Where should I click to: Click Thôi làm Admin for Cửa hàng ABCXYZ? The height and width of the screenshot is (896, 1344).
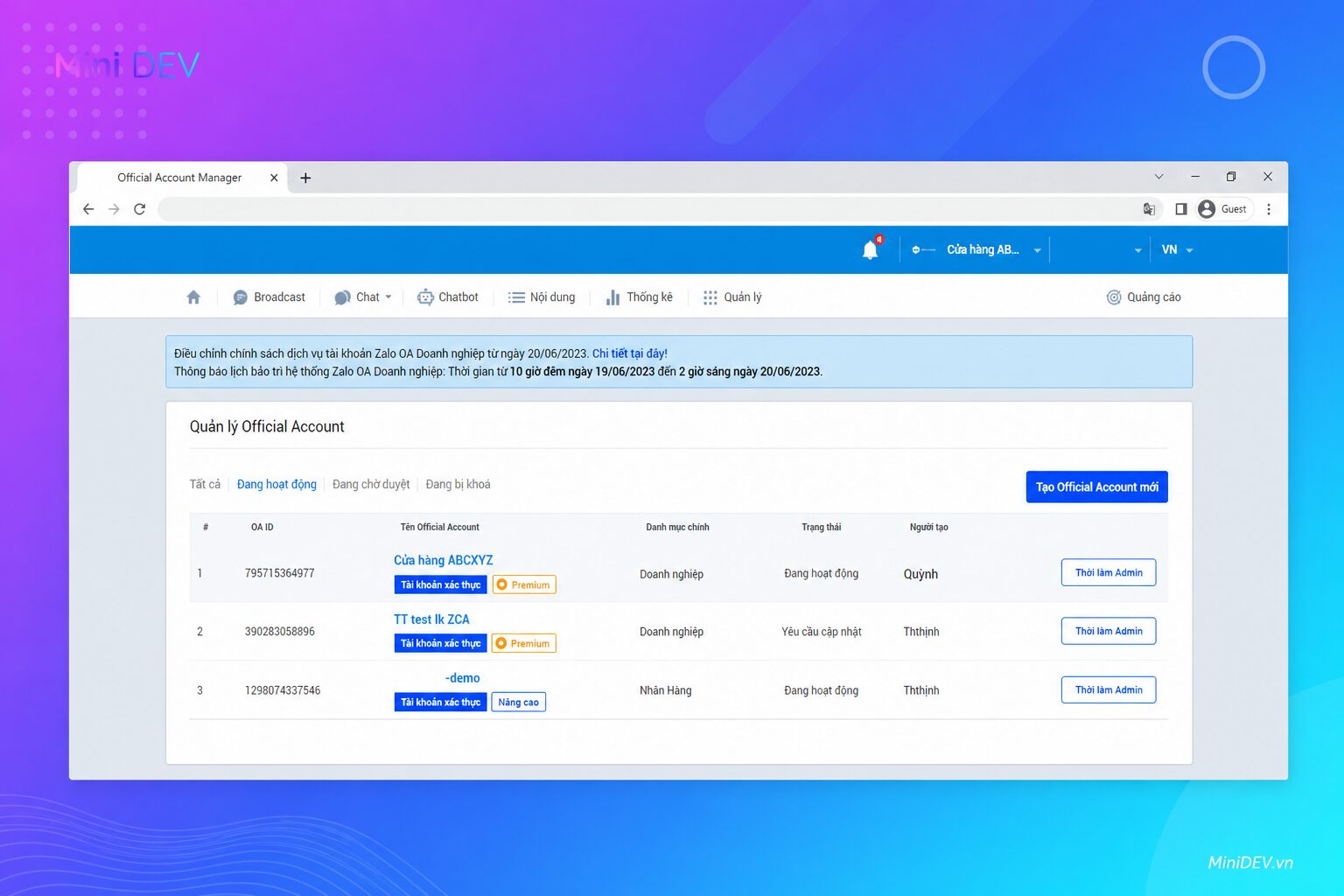click(x=1109, y=573)
